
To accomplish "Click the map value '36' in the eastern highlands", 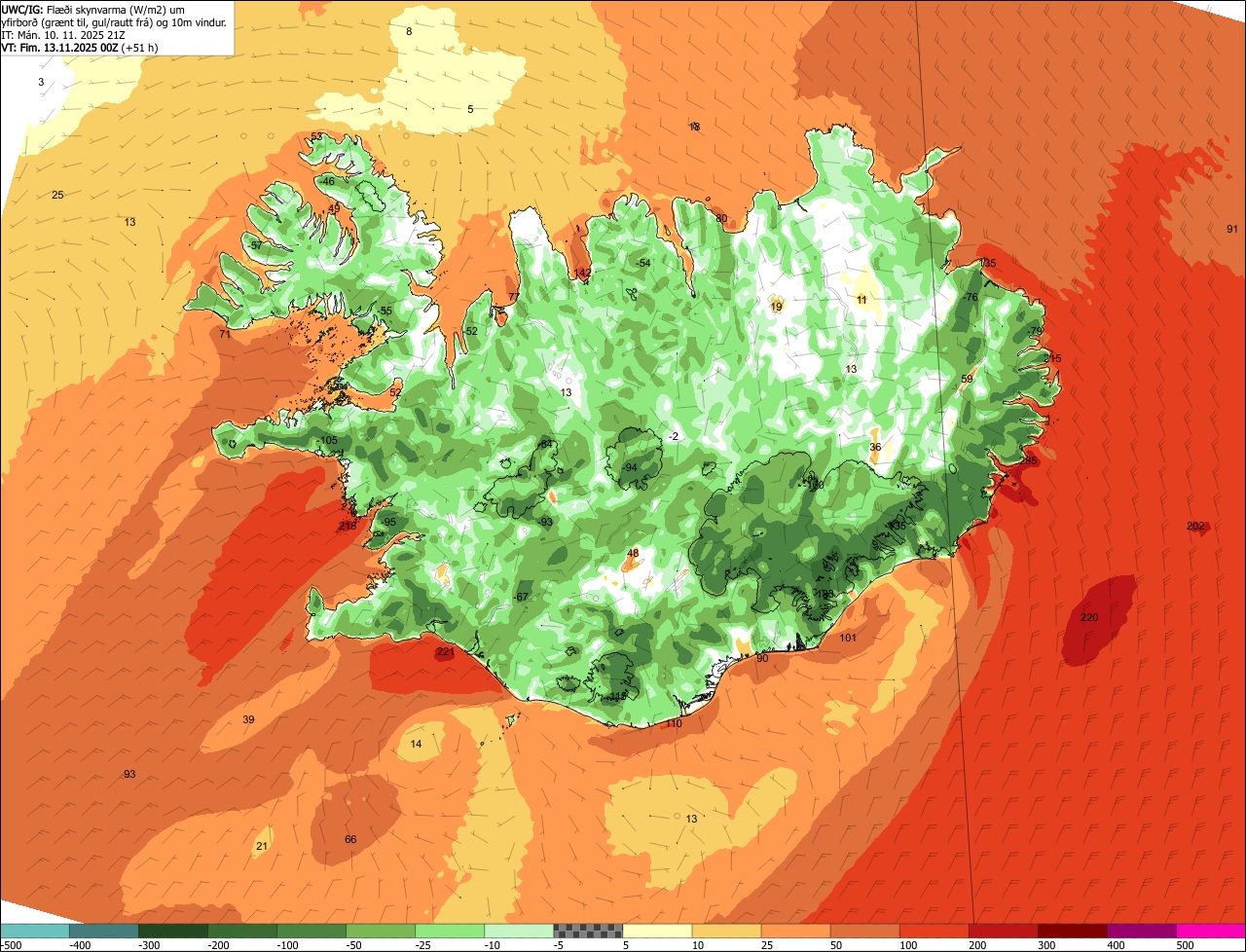I will [x=875, y=448].
